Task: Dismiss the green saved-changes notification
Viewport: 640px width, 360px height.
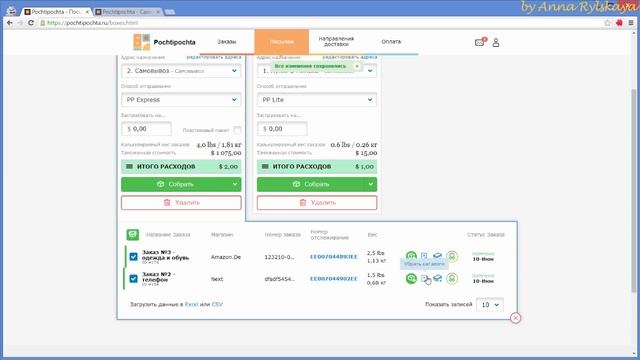Action: click(357, 66)
